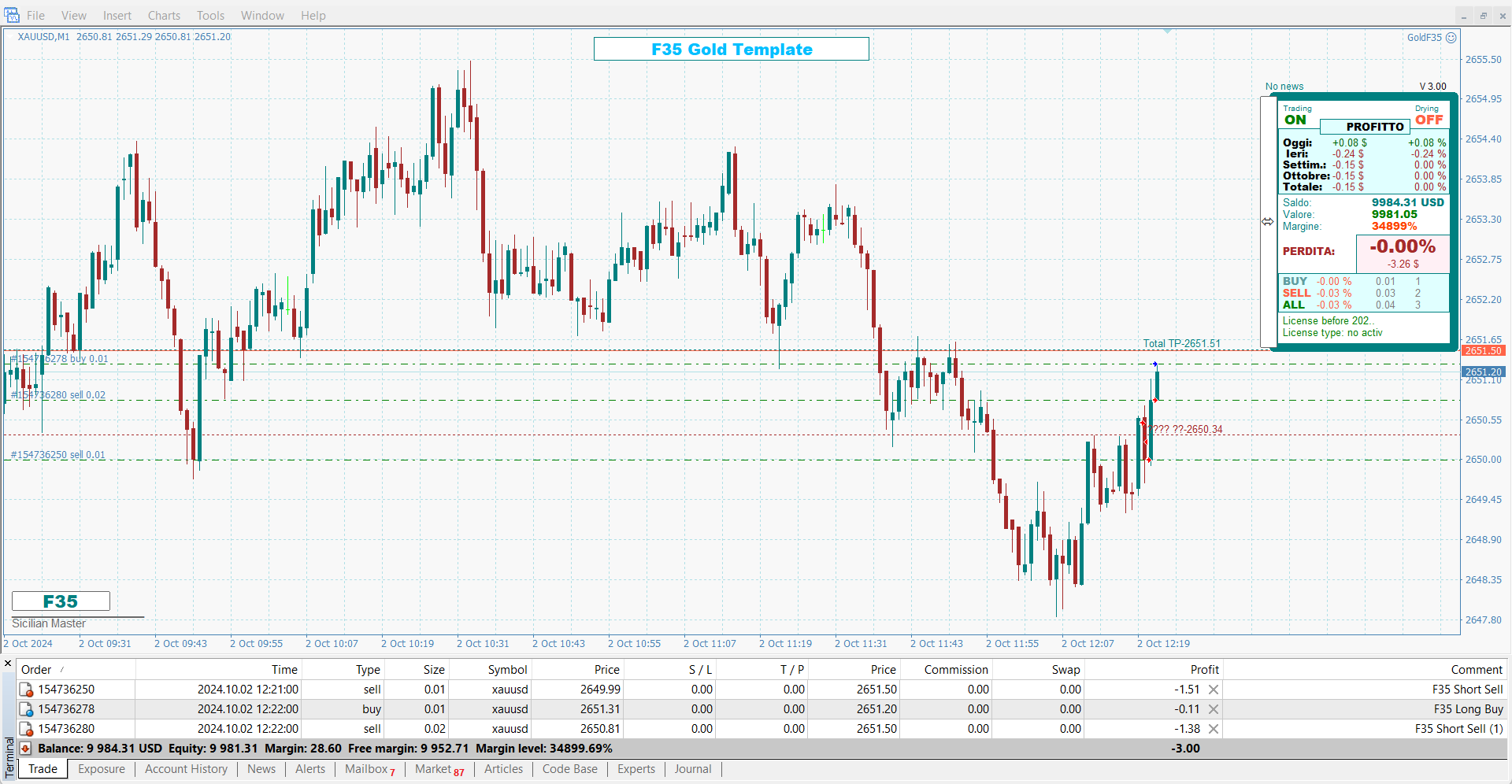
Task: Open the Experts tab
Action: (636, 769)
